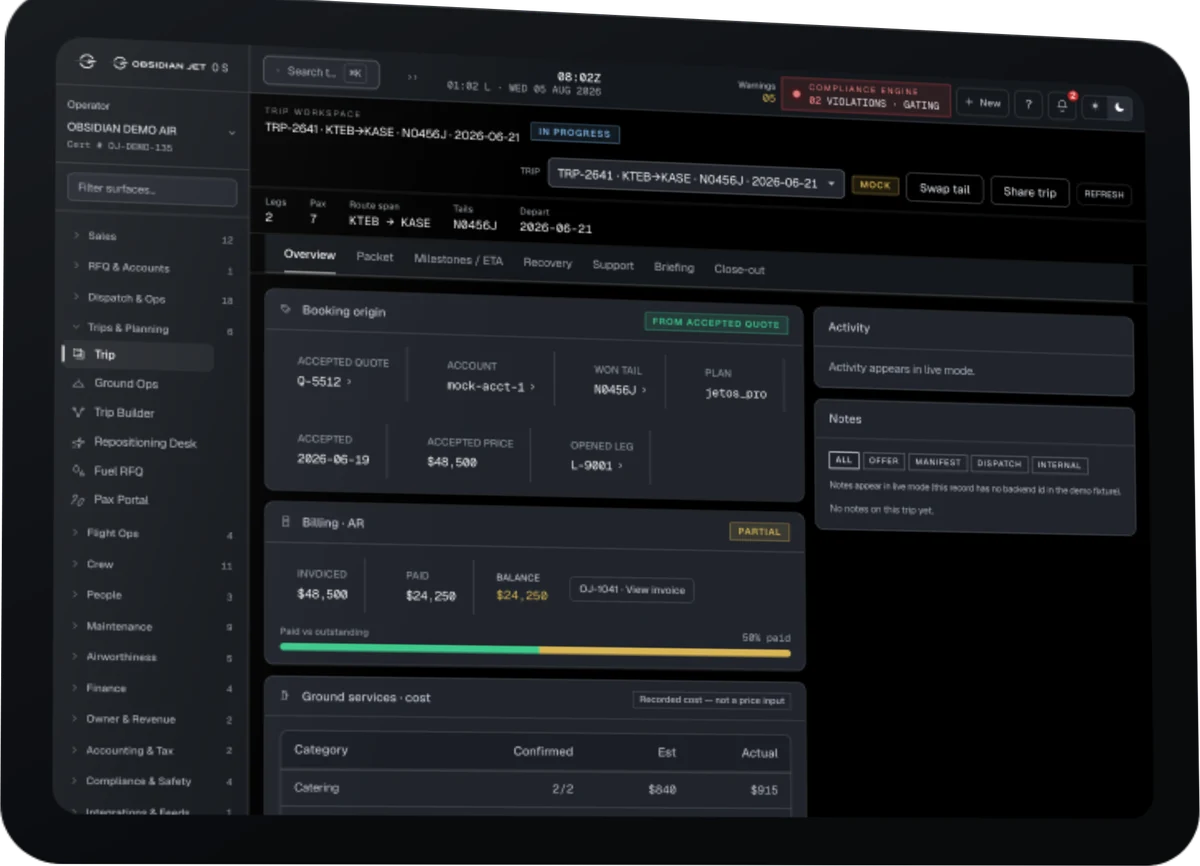Expand the RFQ & Accounts group
The width and height of the screenshot is (1200, 866).
click(x=152, y=268)
